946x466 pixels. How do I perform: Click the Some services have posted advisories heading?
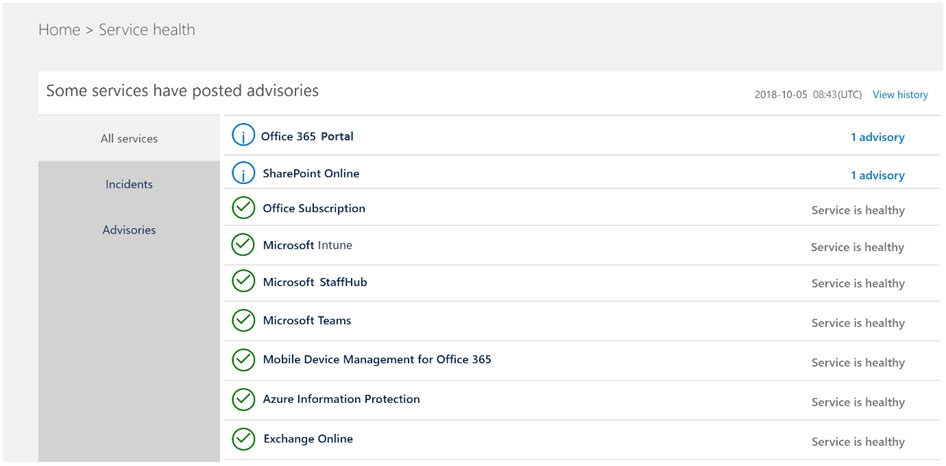(x=182, y=91)
